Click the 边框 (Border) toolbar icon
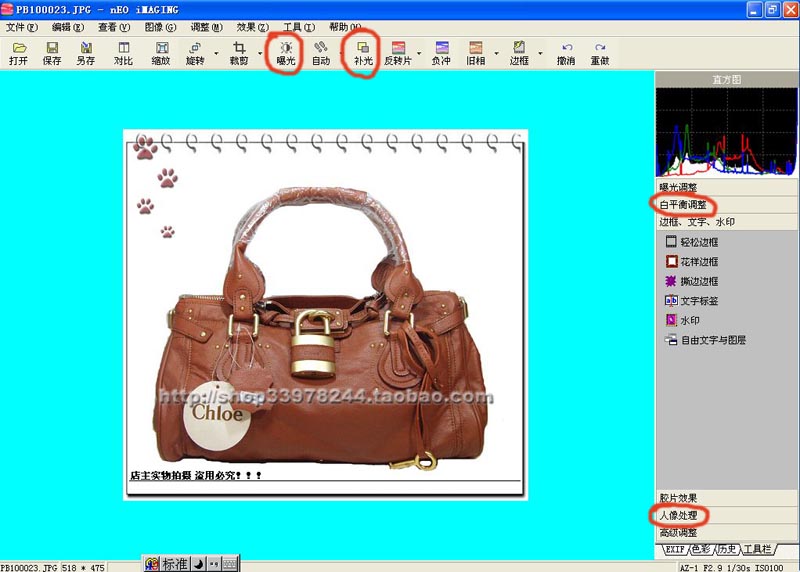 (519, 54)
